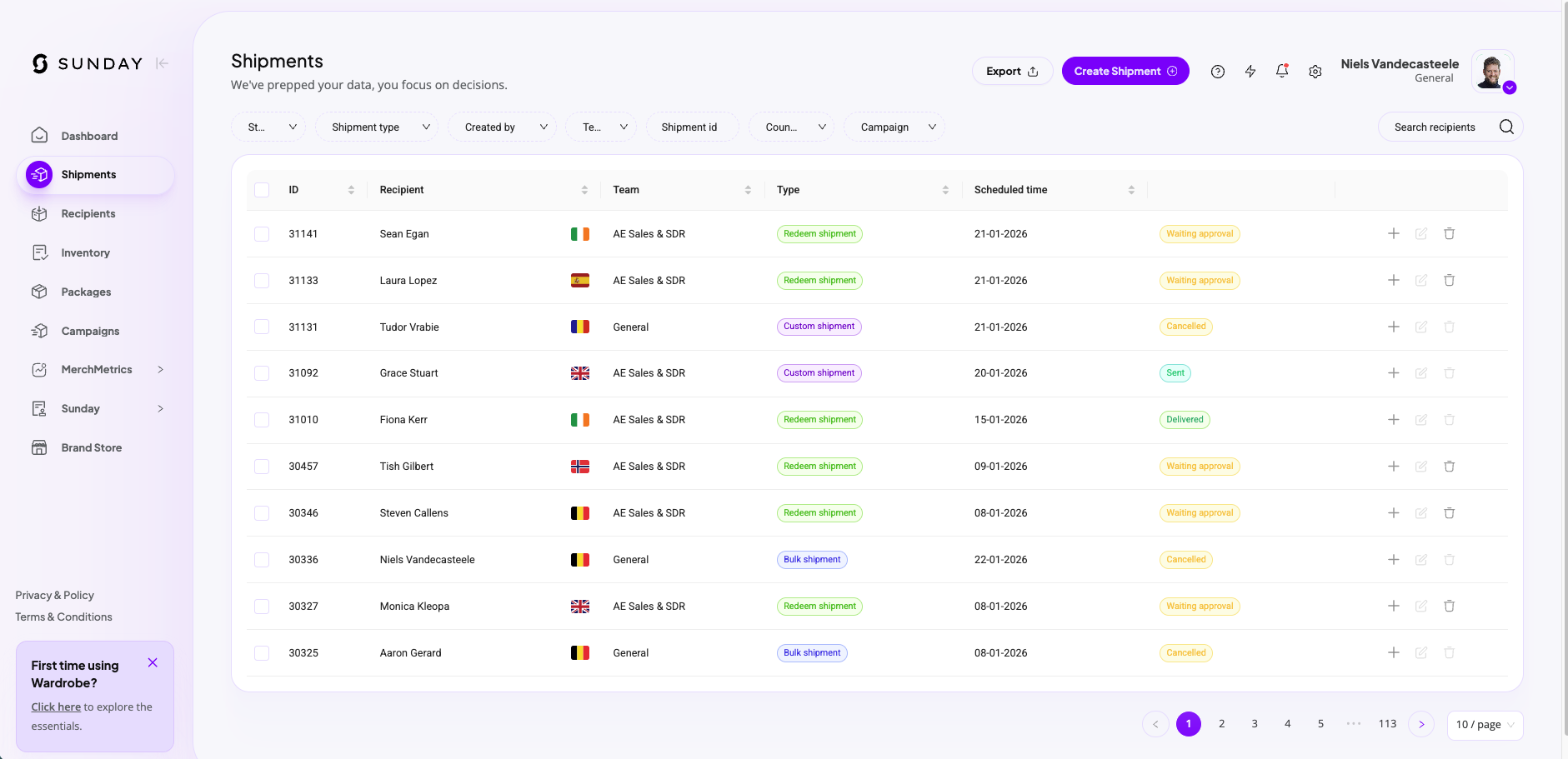Delete Monica Kleopa's shipment 30327
Image resolution: width=1568 pixels, height=759 pixels.
[x=1450, y=607]
